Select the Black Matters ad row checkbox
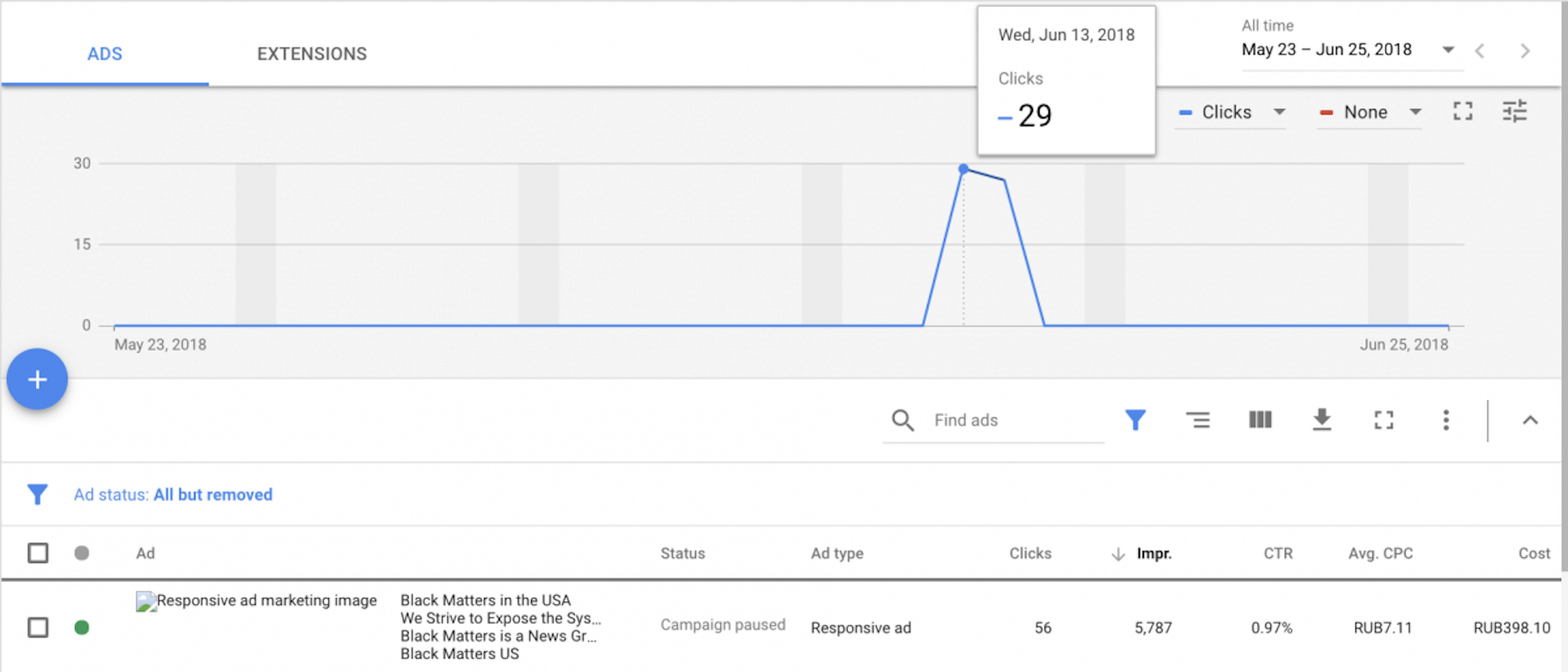The image size is (1568, 672). click(x=38, y=627)
